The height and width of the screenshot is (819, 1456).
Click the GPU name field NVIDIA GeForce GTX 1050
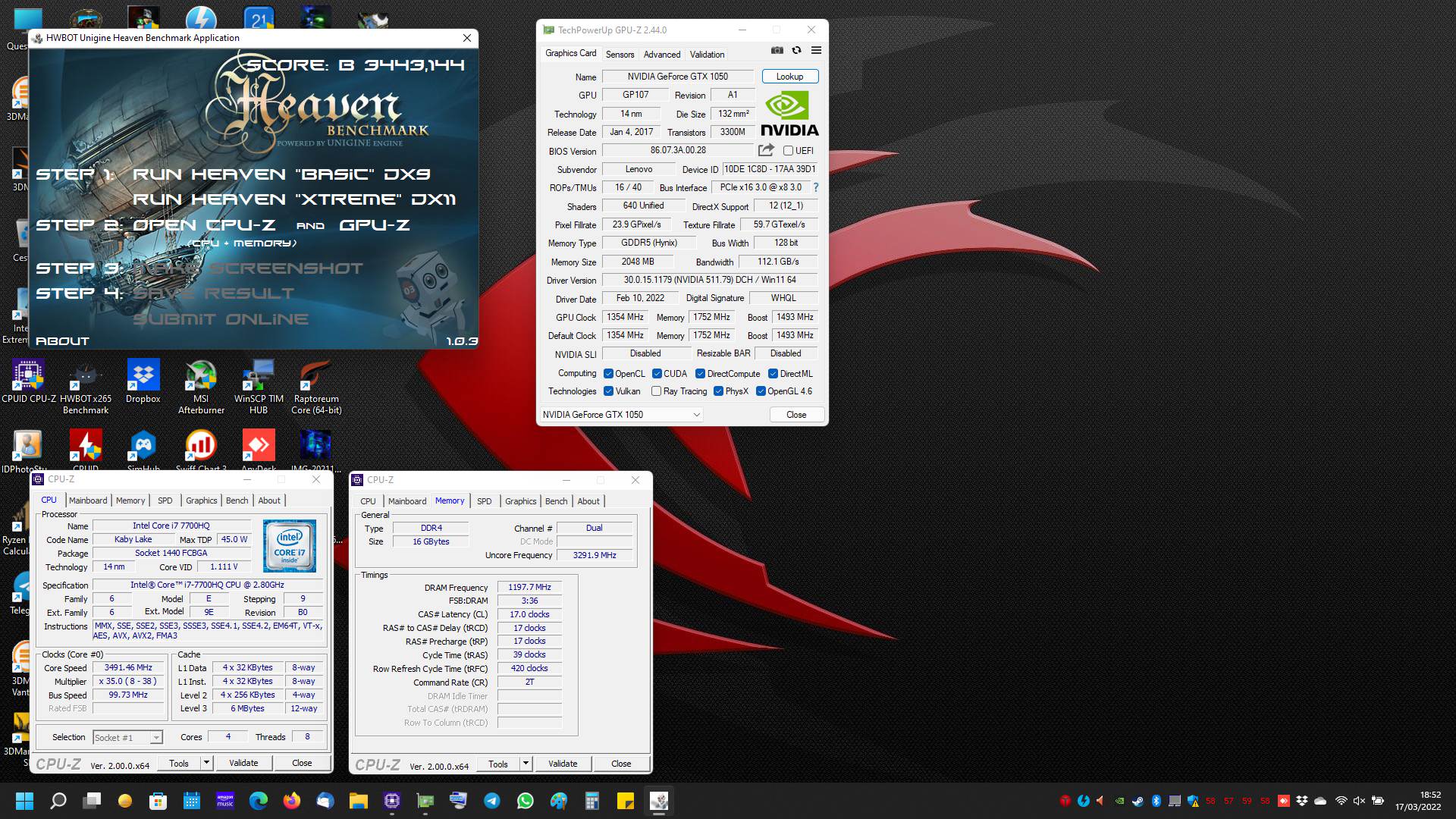click(x=677, y=77)
